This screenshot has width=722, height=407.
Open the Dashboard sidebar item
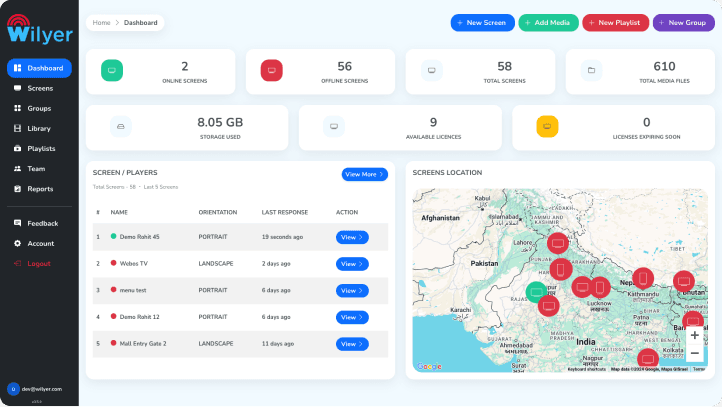point(39,68)
